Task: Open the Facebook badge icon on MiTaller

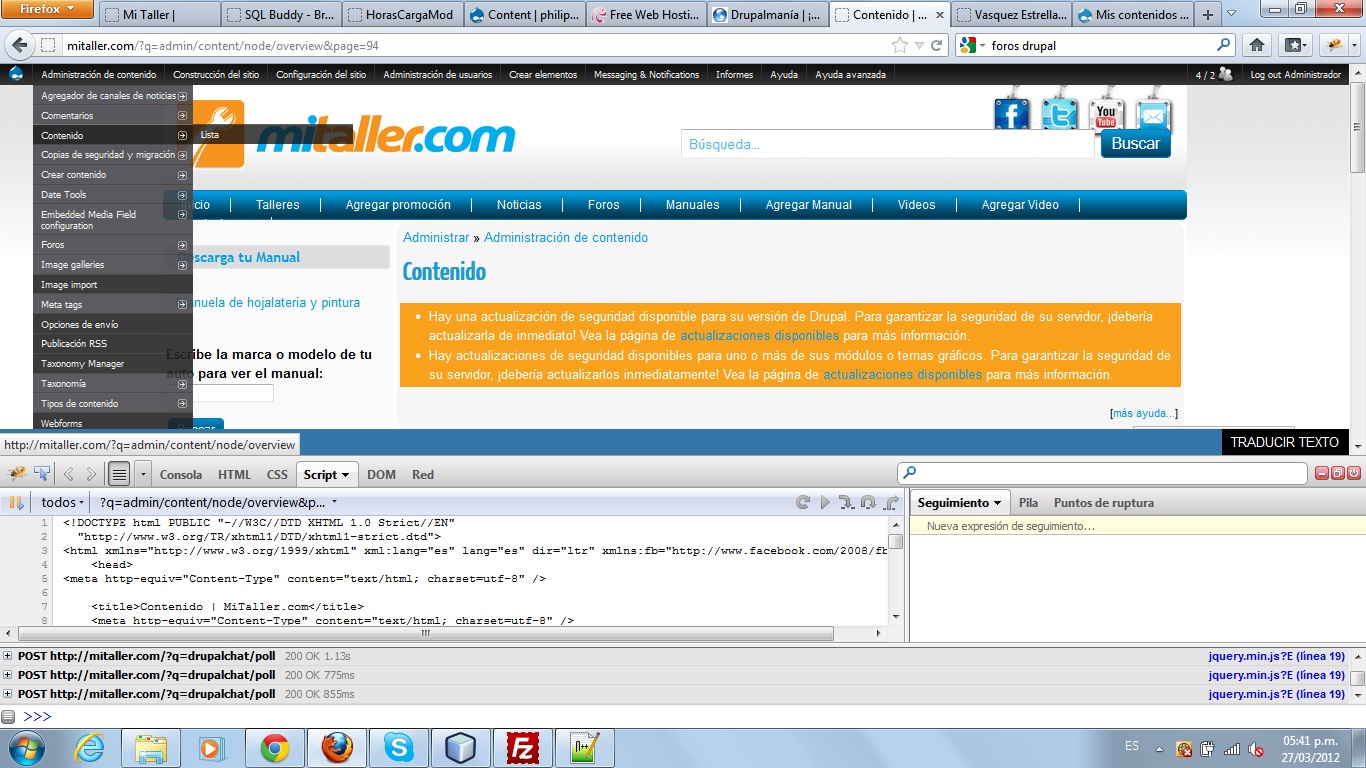Action: coord(1012,112)
